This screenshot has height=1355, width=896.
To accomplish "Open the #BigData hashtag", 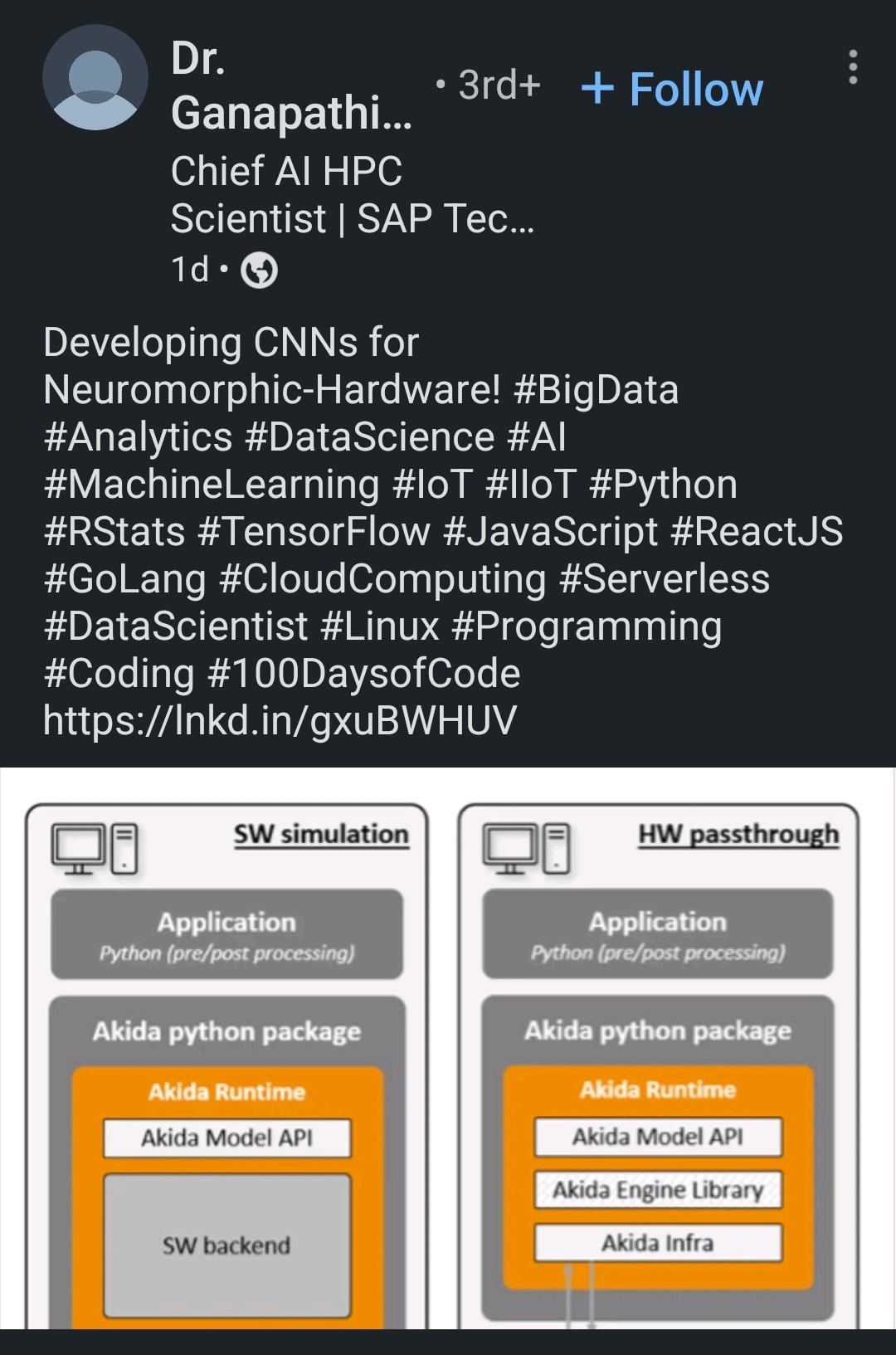I will [597, 389].
